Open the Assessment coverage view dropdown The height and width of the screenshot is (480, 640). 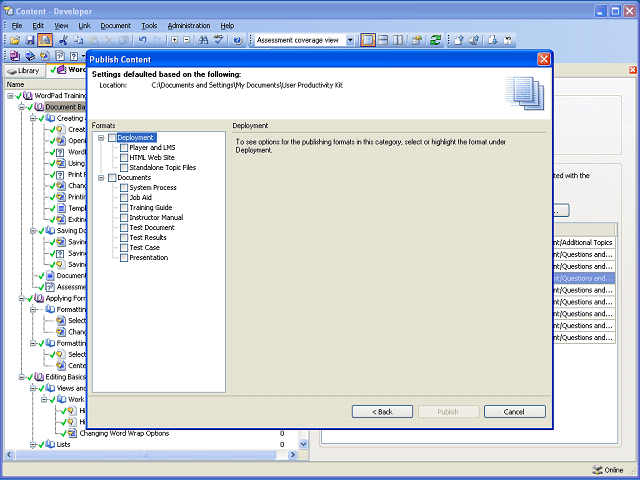click(x=350, y=40)
